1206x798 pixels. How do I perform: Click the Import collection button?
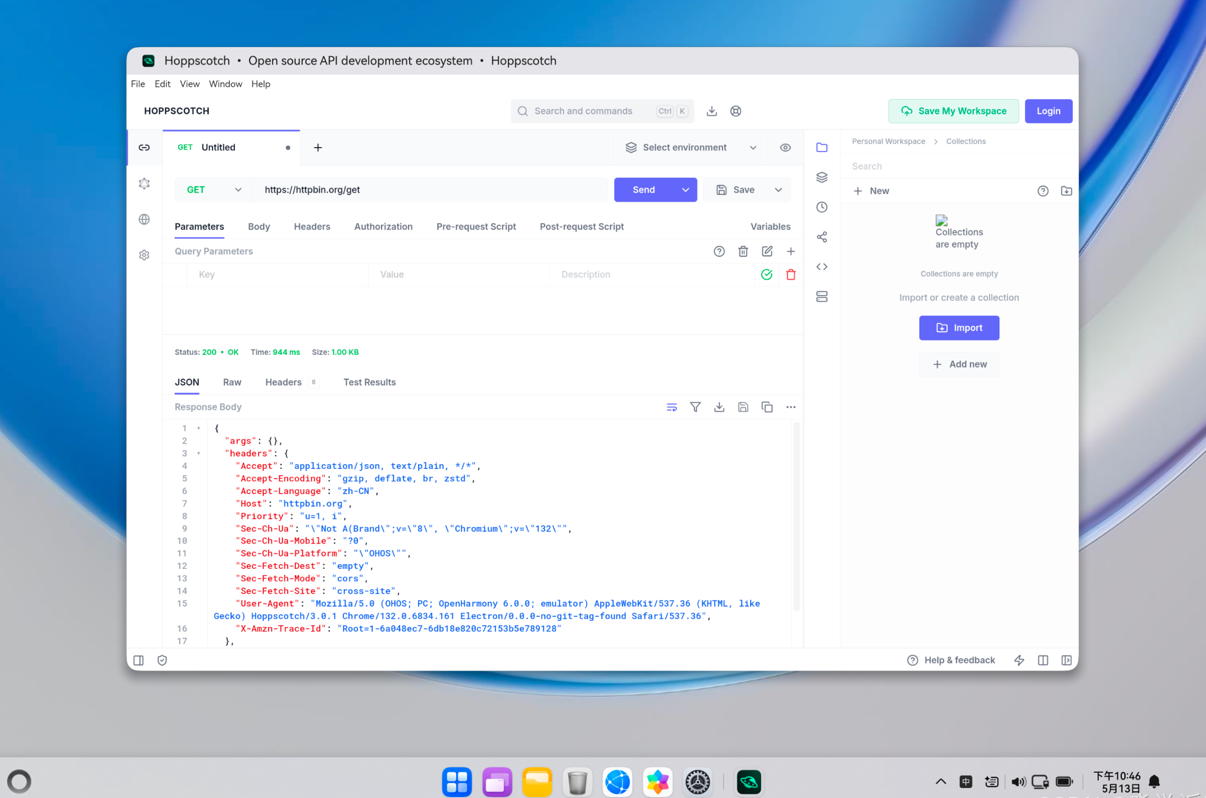(x=959, y=328)
